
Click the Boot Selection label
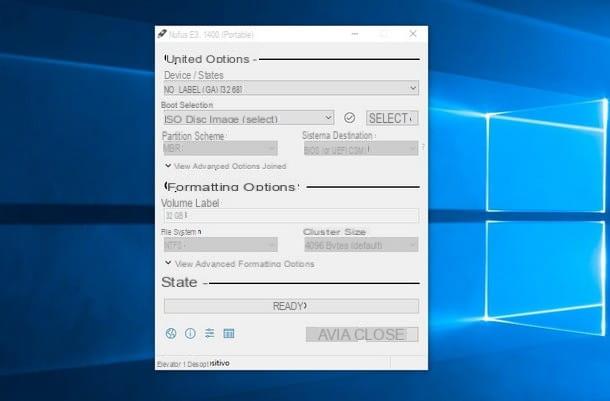tap(187, 105)
